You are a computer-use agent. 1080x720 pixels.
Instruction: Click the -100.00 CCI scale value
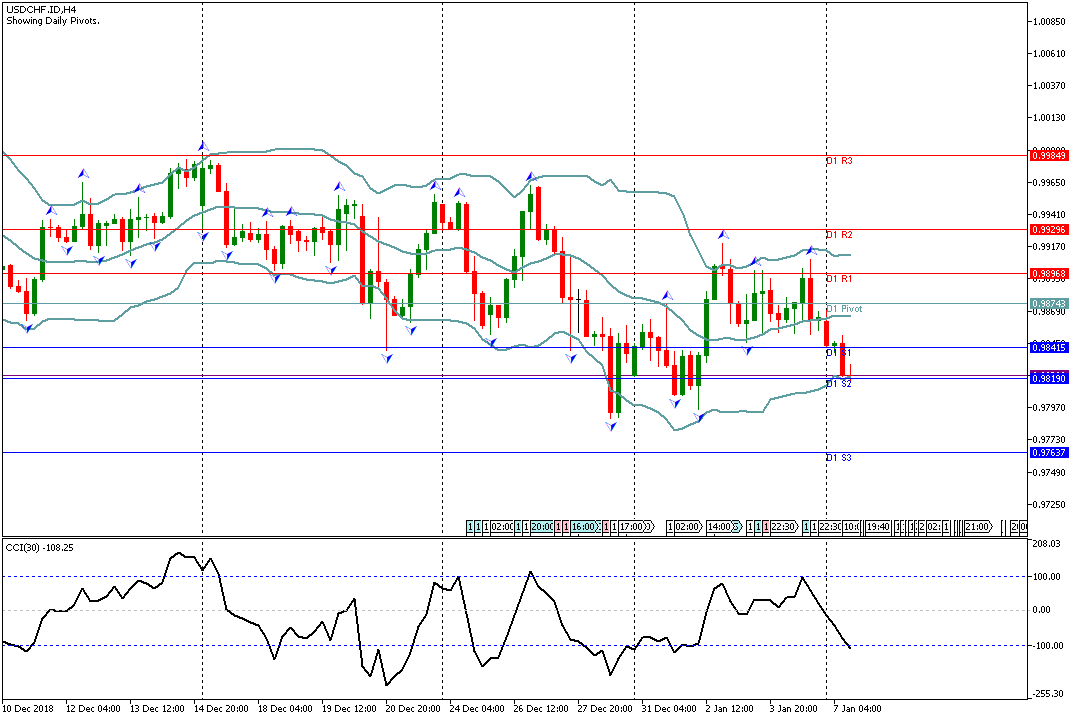[1047, 646]
